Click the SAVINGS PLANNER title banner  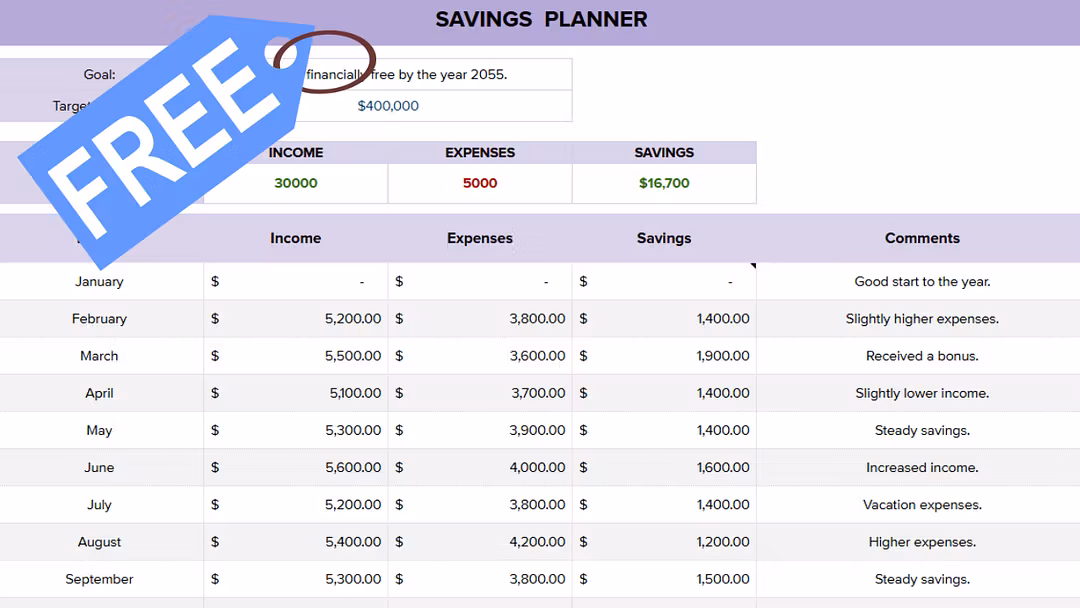[x=541, y=19]
